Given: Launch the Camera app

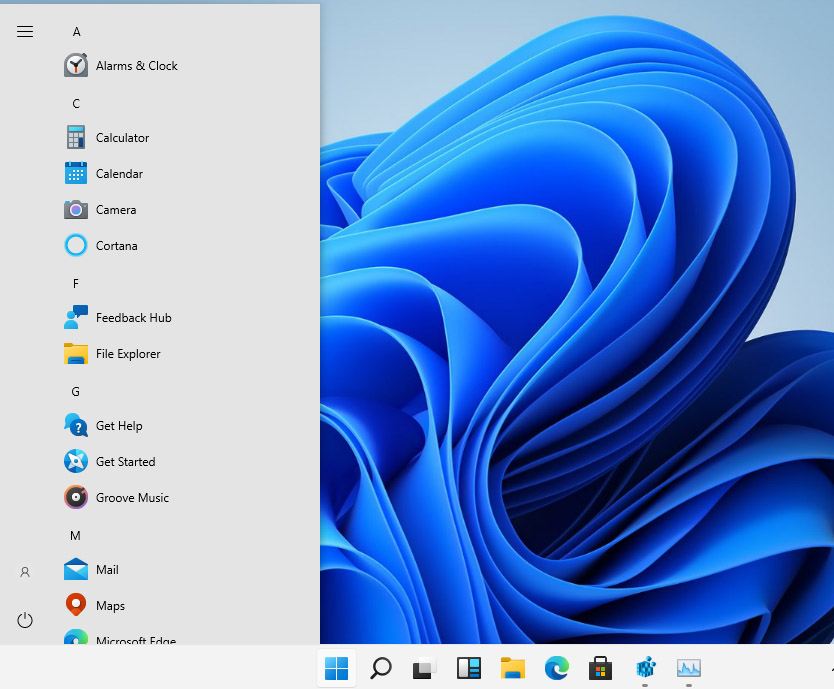Looking at the screenshot, I should [101, 210].
